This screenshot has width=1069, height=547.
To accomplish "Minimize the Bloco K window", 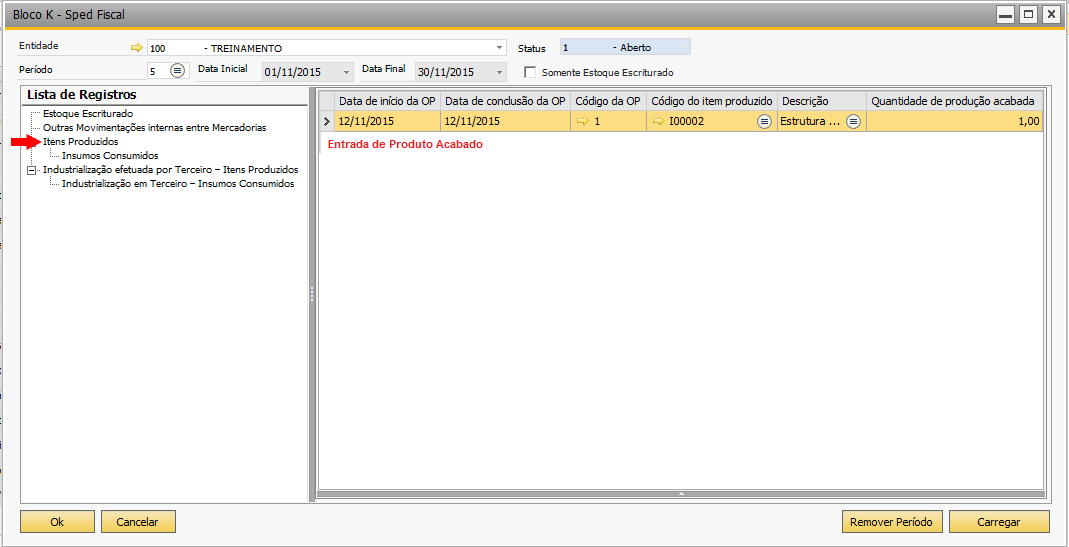I will pyautogui.click(x=1007, y=13).
